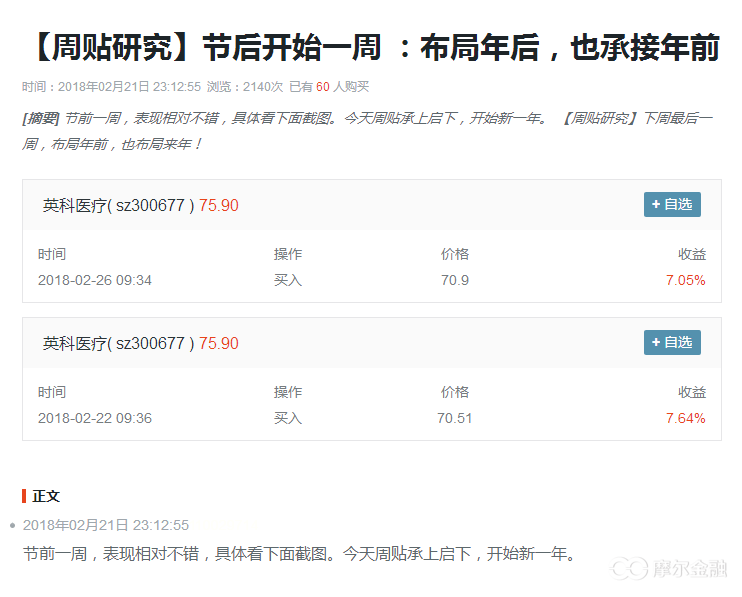Select the 2018-02-22 09:36 trade time

click(x=95, y=418)
